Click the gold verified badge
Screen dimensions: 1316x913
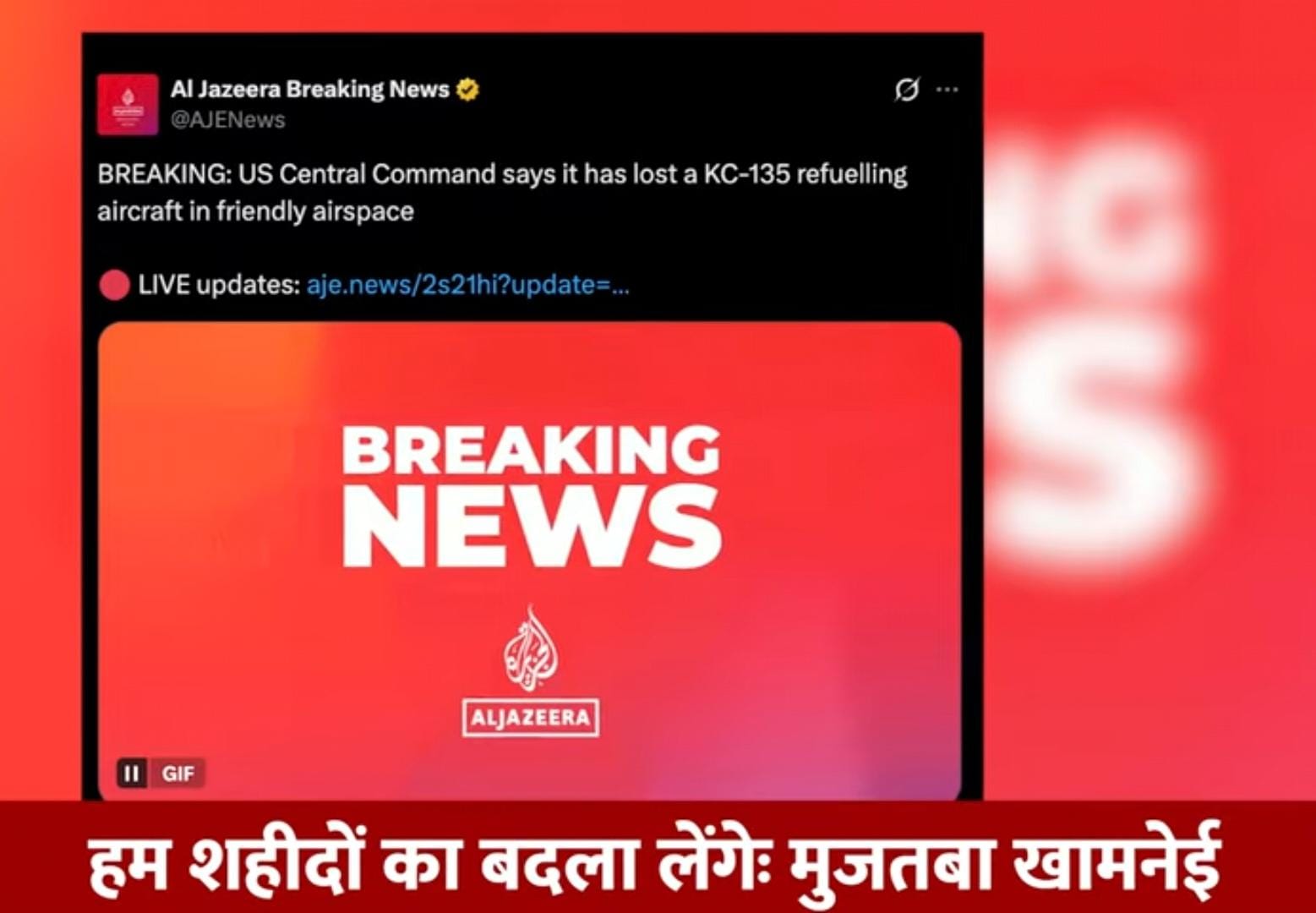pos(467,90)
